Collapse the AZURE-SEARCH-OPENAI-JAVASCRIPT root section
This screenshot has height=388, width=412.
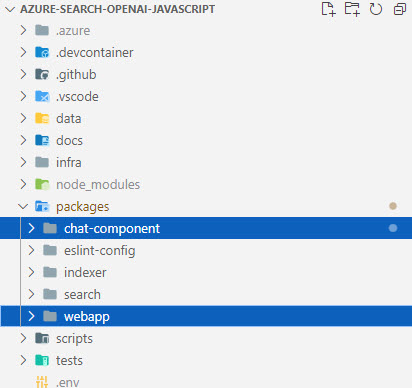10,9
